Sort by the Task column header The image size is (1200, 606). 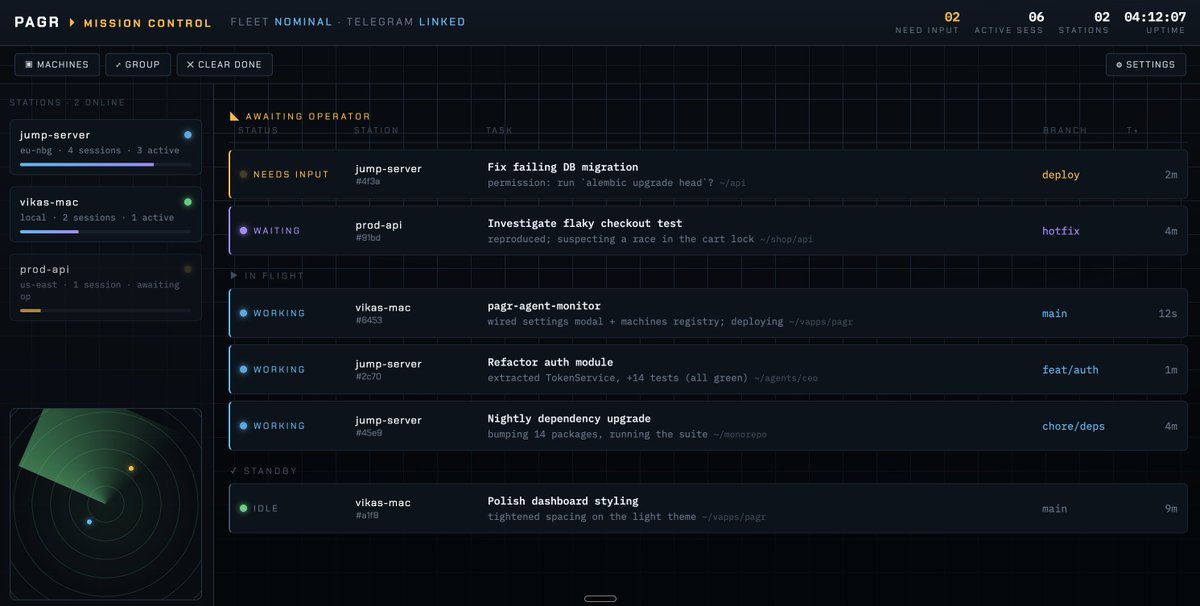pyautogui.click(x=499, y=130)
